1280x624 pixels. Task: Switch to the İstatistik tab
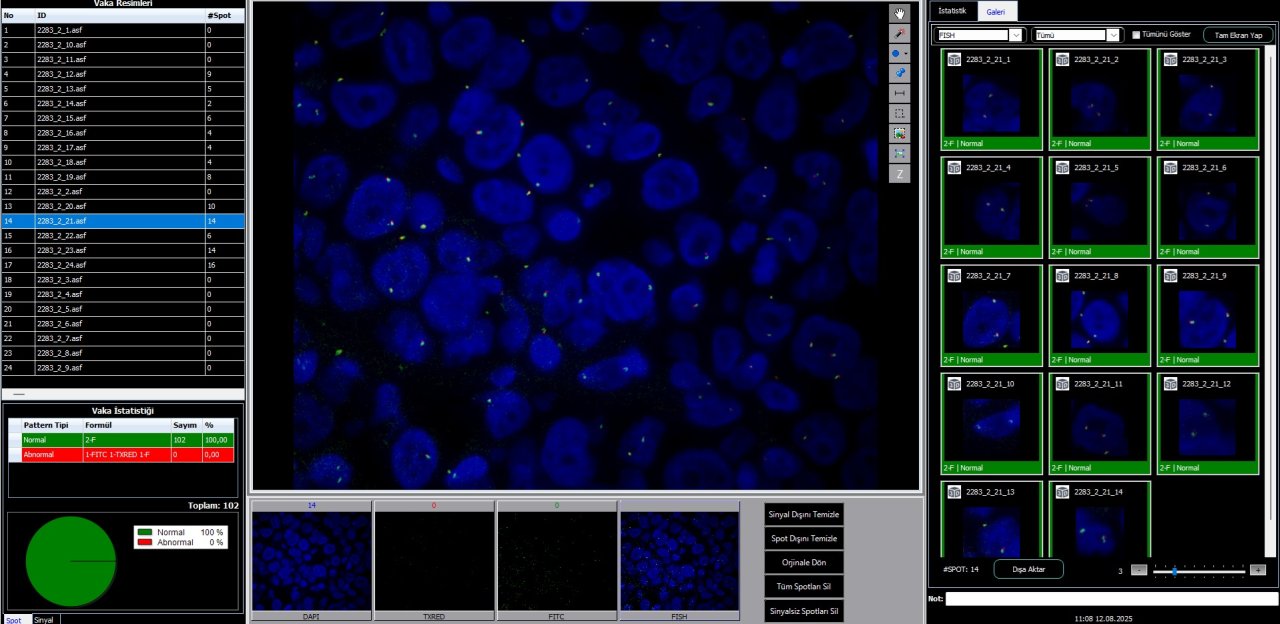pyautogui.click(x=951, y=11)
